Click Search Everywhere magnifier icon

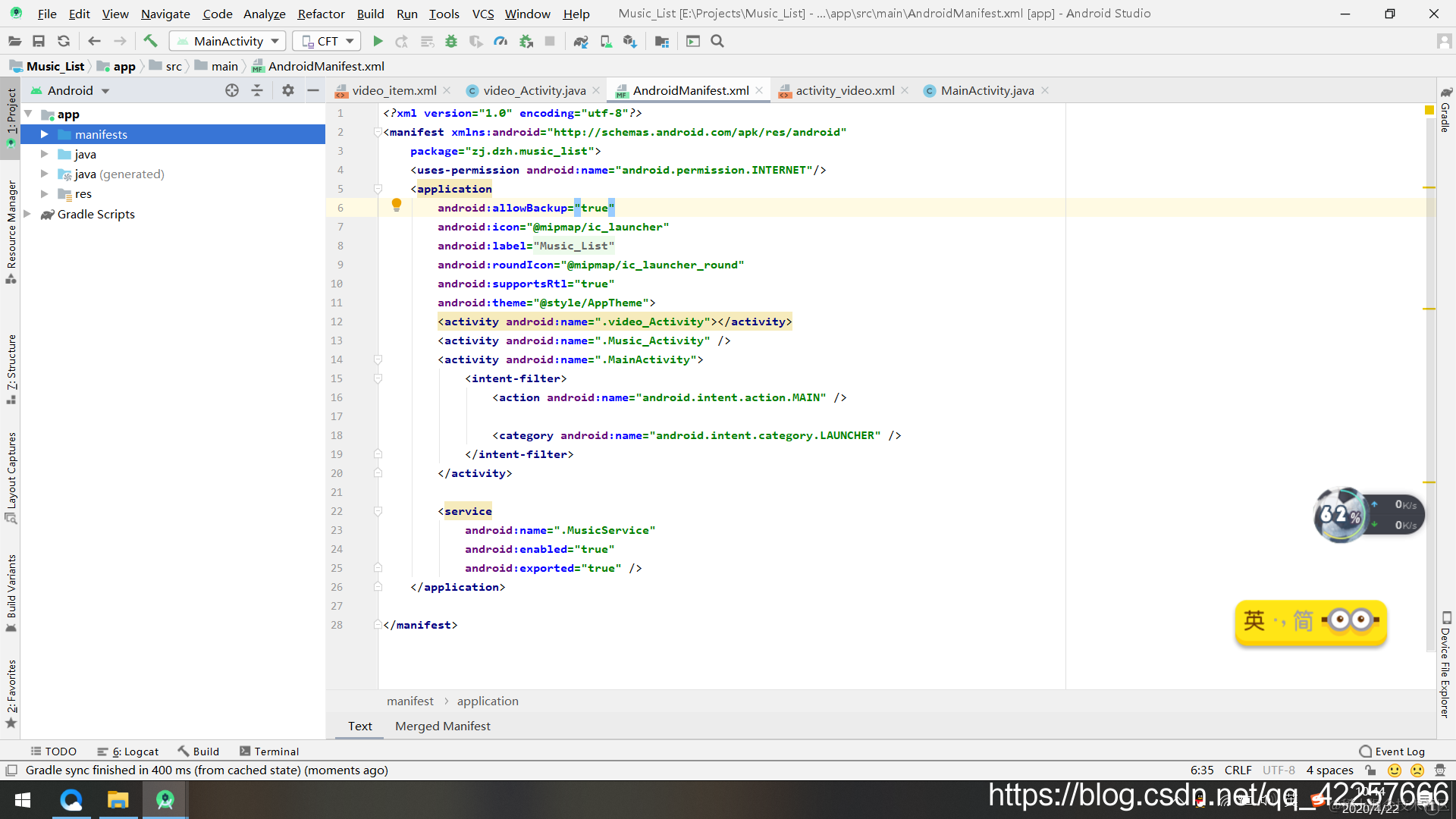[x=717, y=41]
